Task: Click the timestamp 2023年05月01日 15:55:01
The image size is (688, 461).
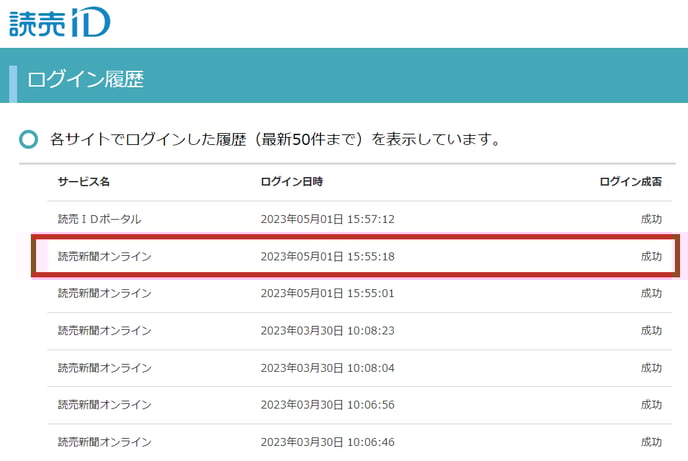Action: pos(328,293)
